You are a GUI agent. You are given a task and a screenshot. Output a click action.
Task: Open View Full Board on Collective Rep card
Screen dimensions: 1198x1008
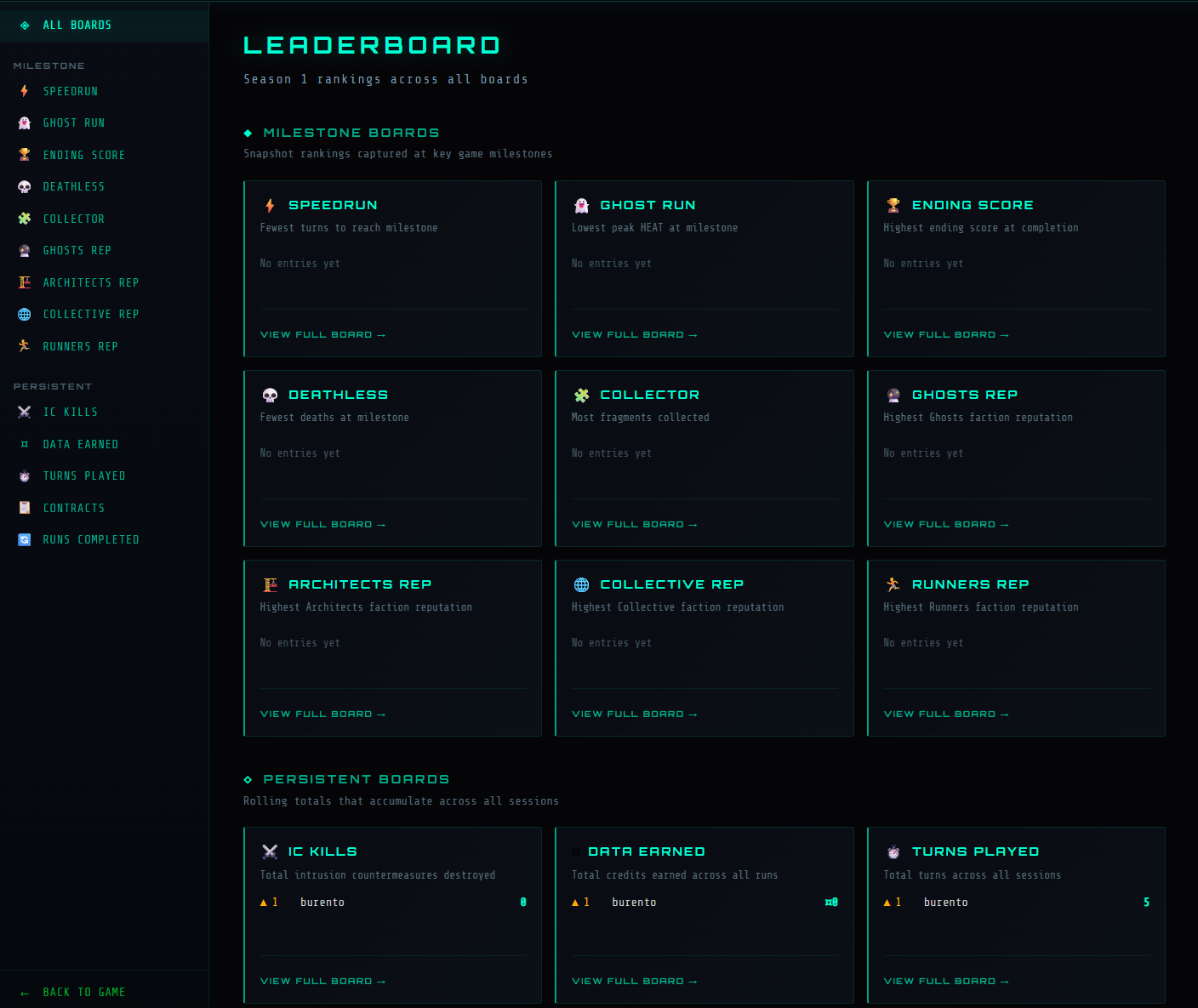tap(635, 714)
